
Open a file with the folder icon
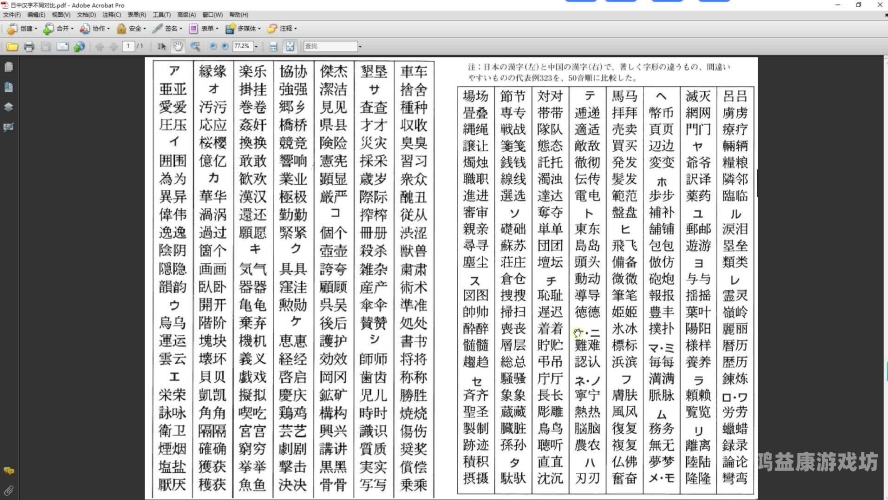point(12,46)
